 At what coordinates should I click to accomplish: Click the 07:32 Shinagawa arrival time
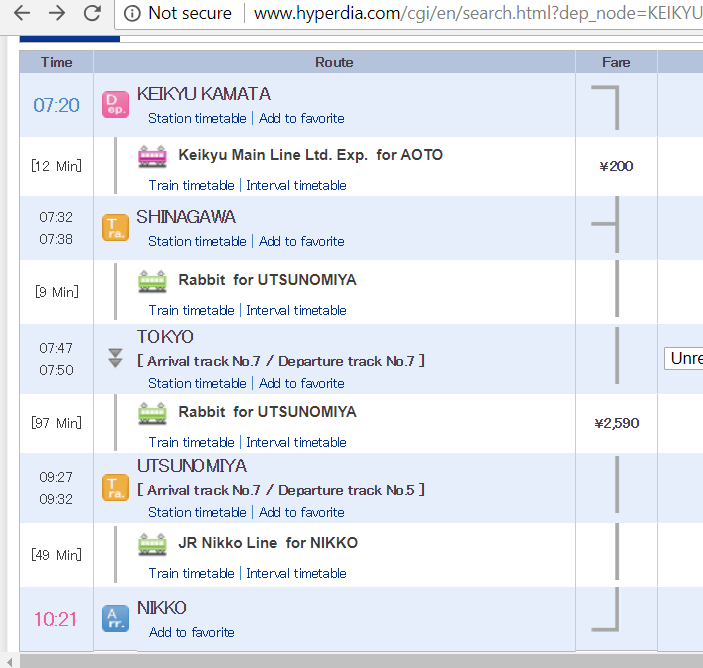[x=56, y=217]
